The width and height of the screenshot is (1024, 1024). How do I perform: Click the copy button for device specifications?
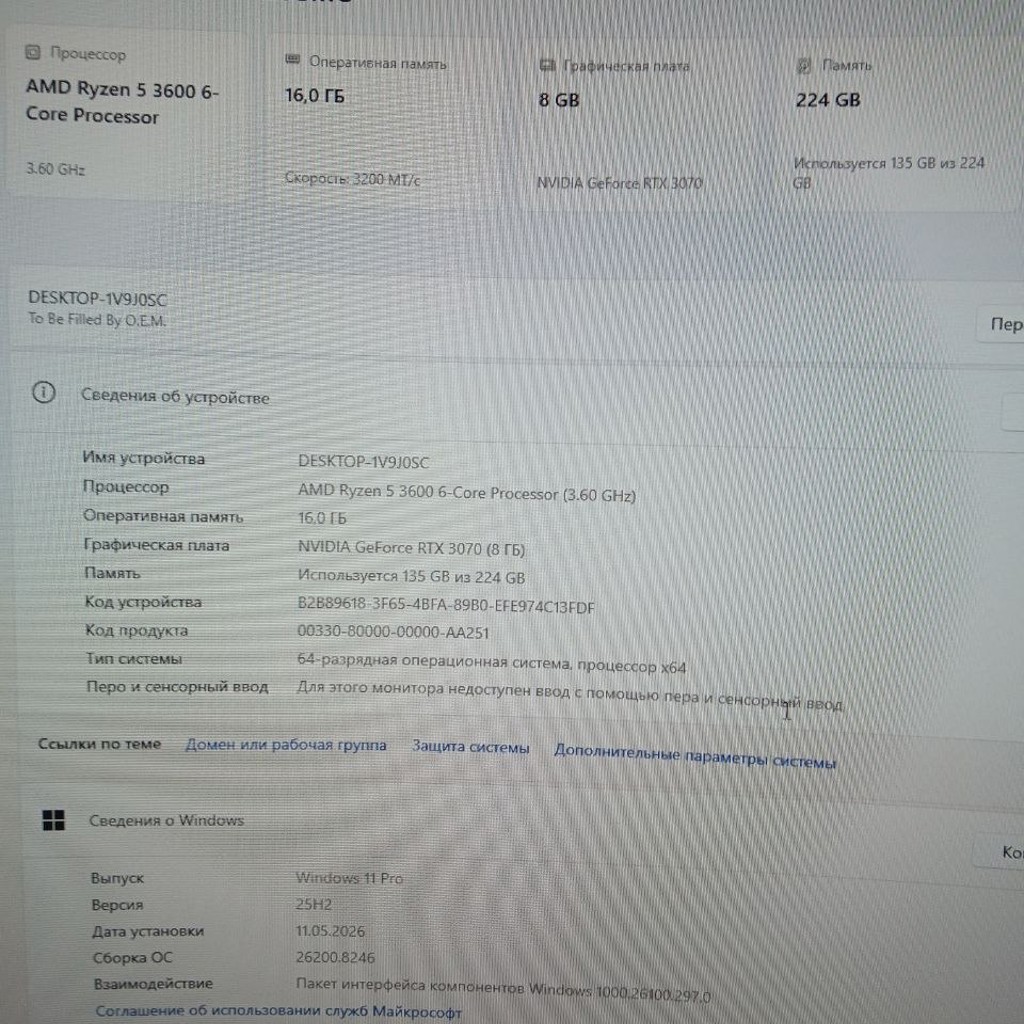[x=1014, y=411]
